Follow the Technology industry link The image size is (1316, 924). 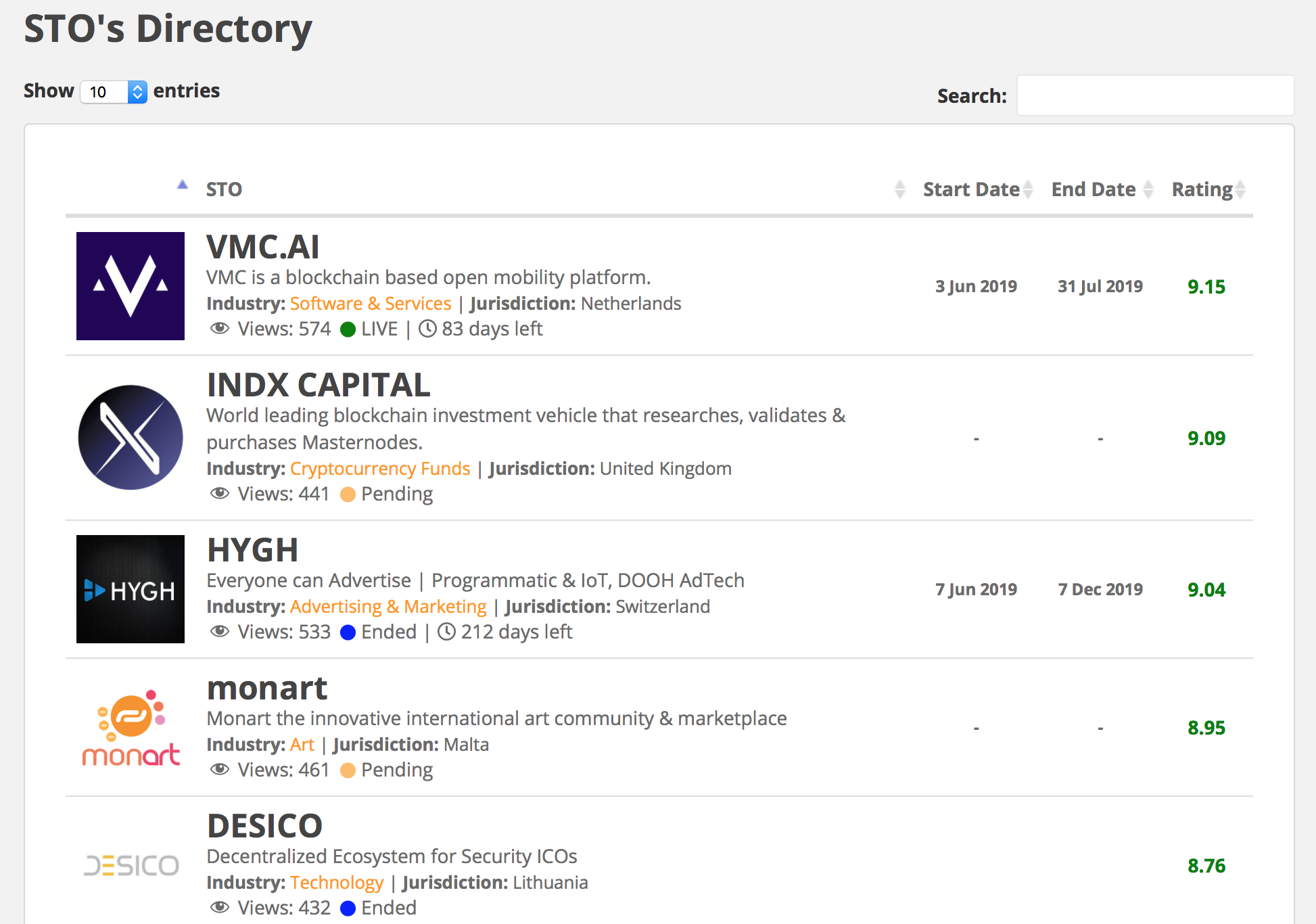coord(337,883)
